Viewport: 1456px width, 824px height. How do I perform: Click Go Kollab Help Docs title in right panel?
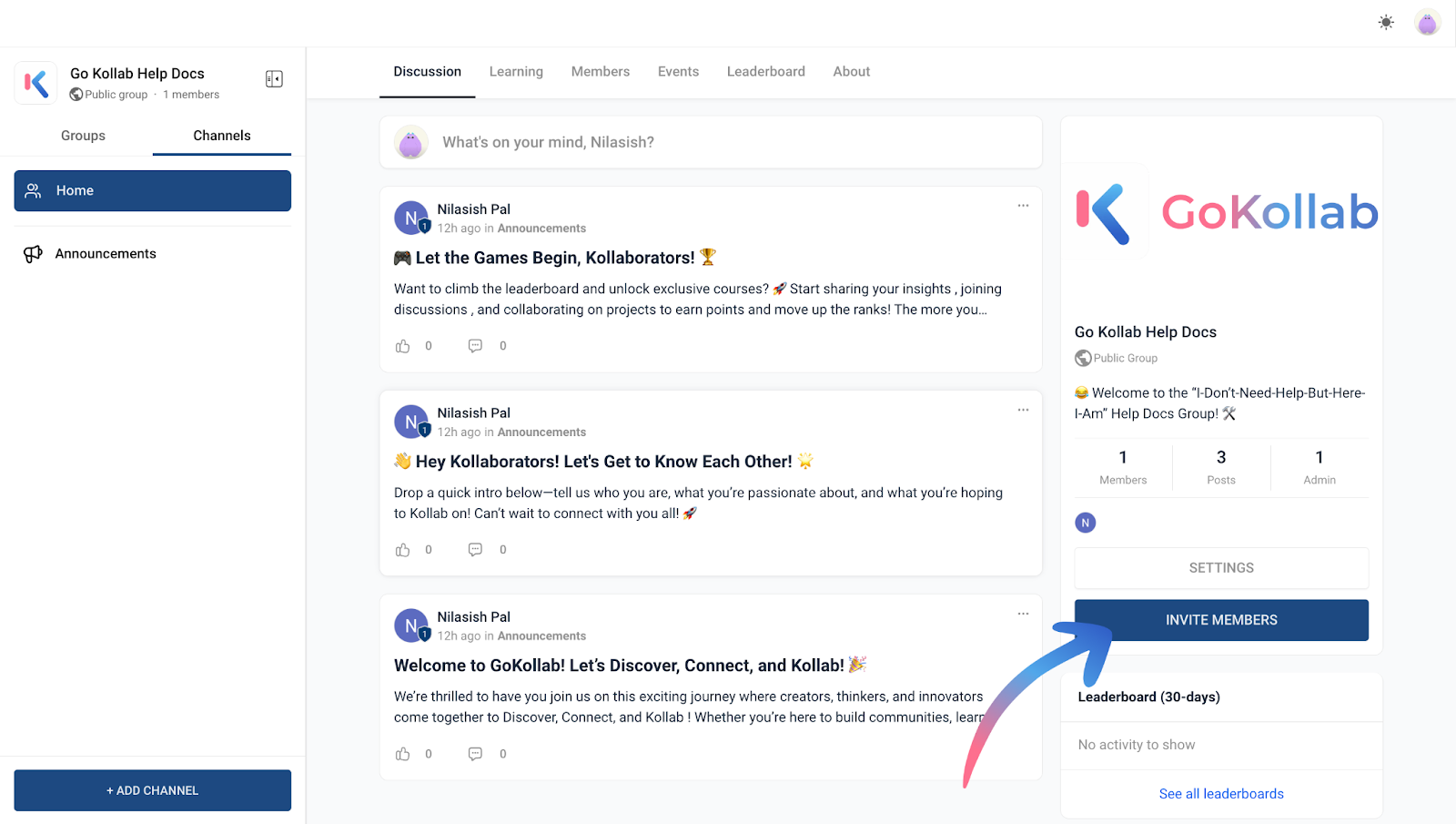tap(1146, 332)
